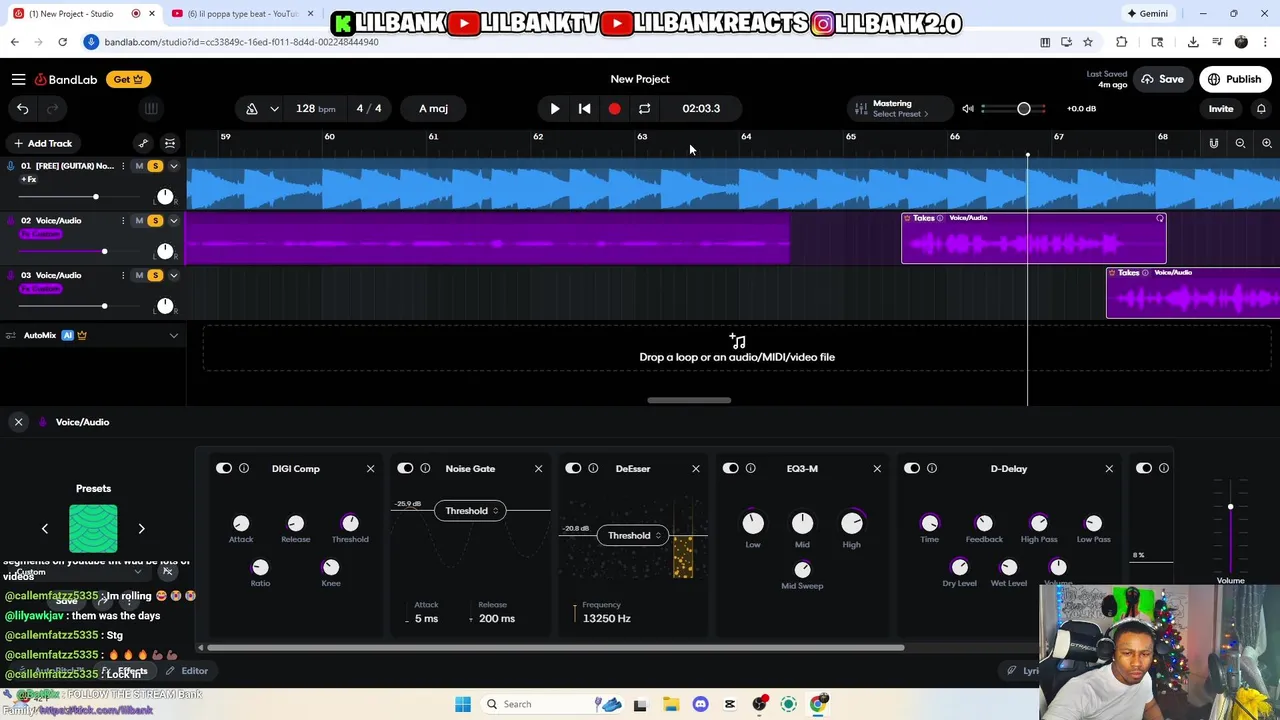Start recording with the red record button
Viewport: 1280px width, 720px height.
point(614,108)
